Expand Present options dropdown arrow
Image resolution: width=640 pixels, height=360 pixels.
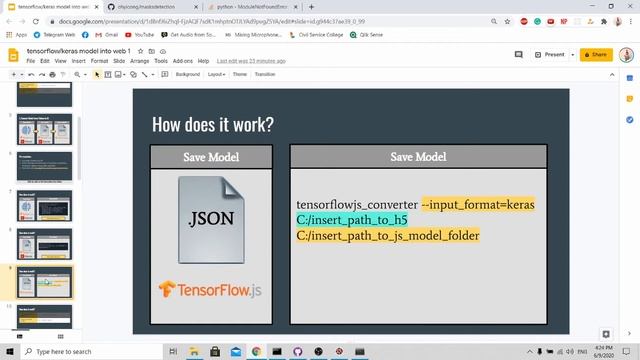572,55
